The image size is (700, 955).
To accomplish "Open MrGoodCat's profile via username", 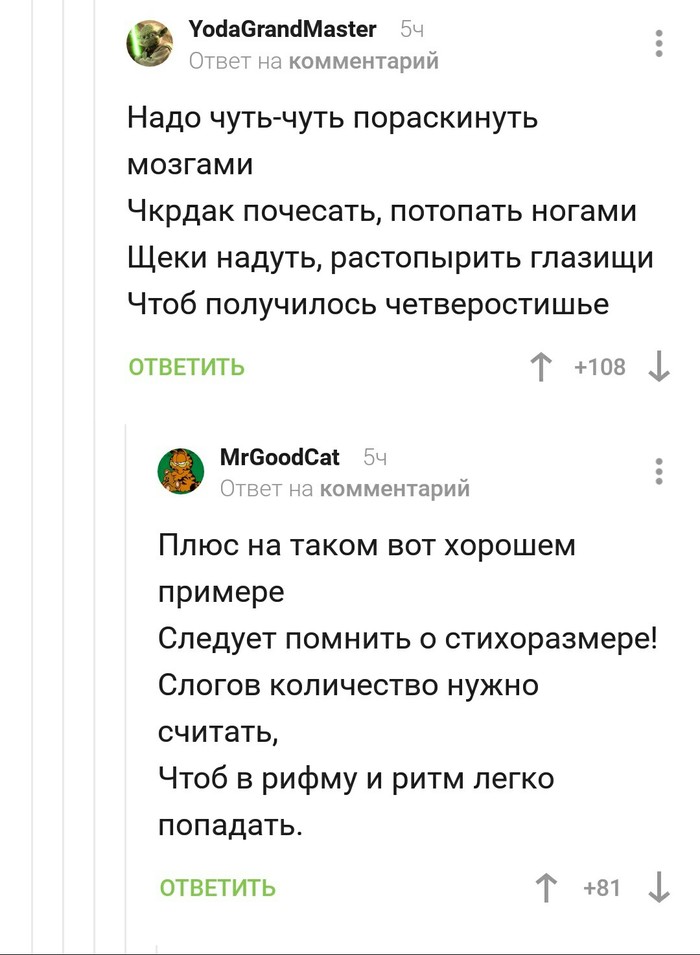I will pyautogui.click(x=279, y=458).
